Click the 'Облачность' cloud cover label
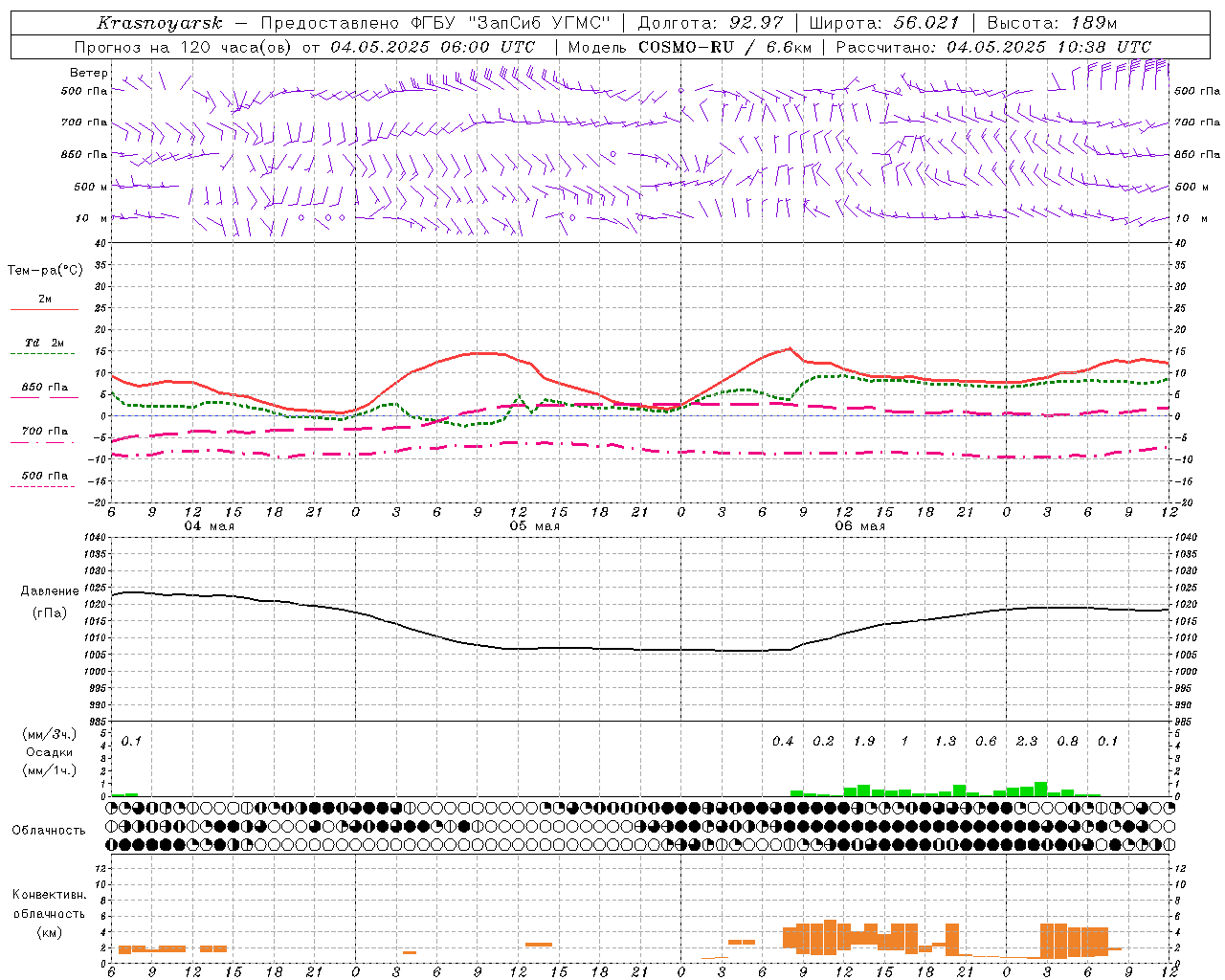This screenshot has height=980, width=1225. (49, 830)
